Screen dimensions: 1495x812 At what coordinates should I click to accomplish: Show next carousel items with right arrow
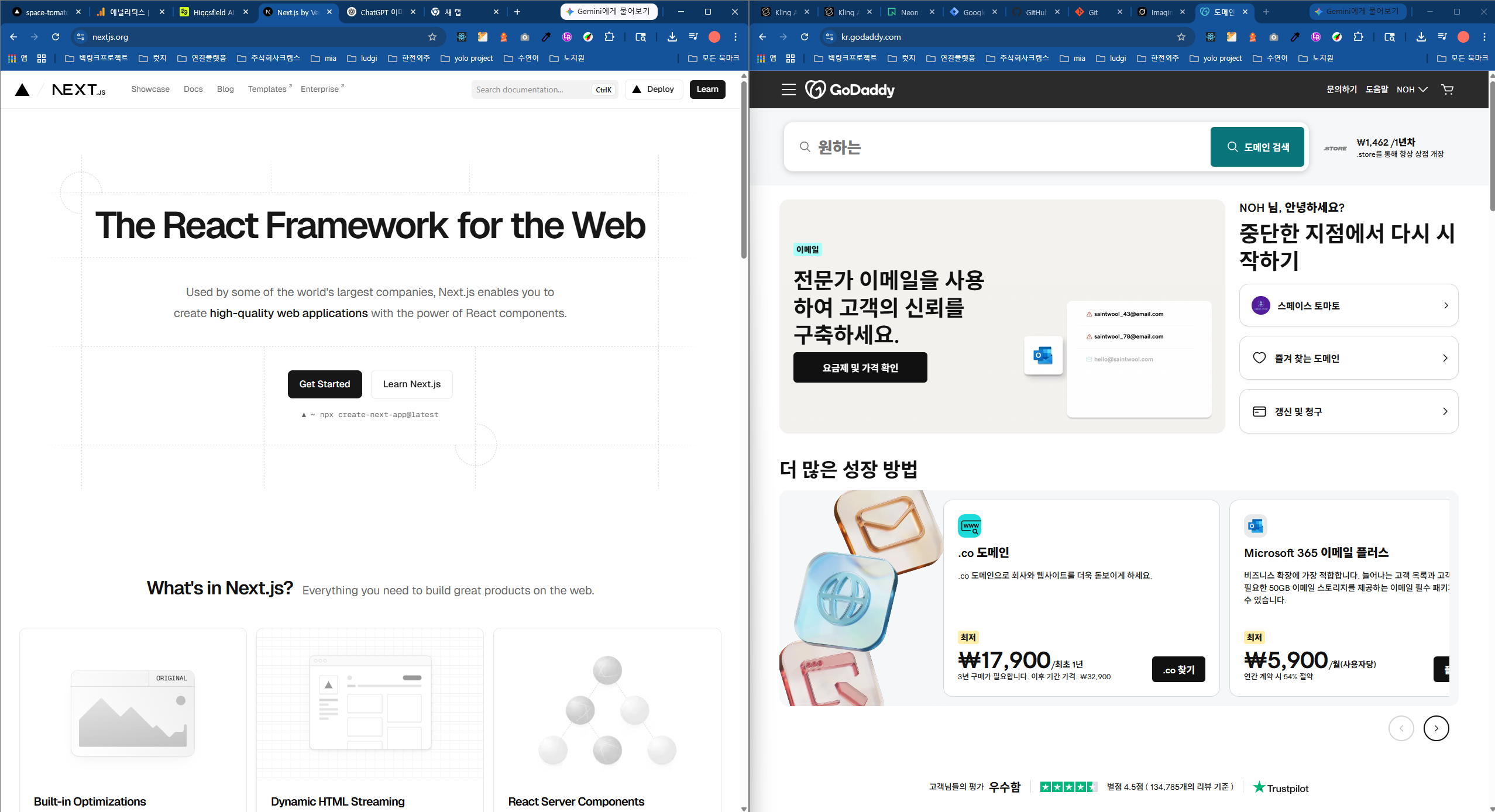click(1436, 728)
